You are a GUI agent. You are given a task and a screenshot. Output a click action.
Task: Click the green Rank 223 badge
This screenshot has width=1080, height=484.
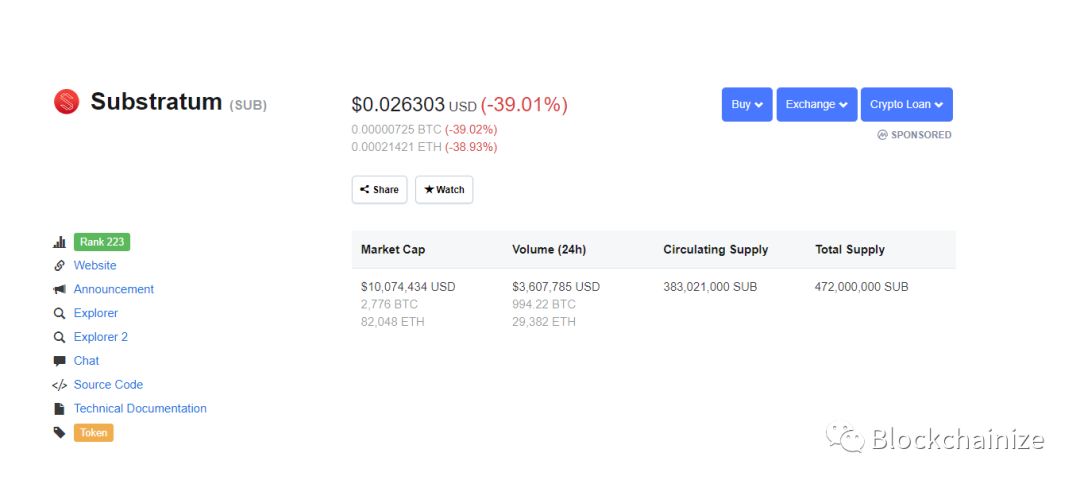pyautogui.click(x=102, y=242)
